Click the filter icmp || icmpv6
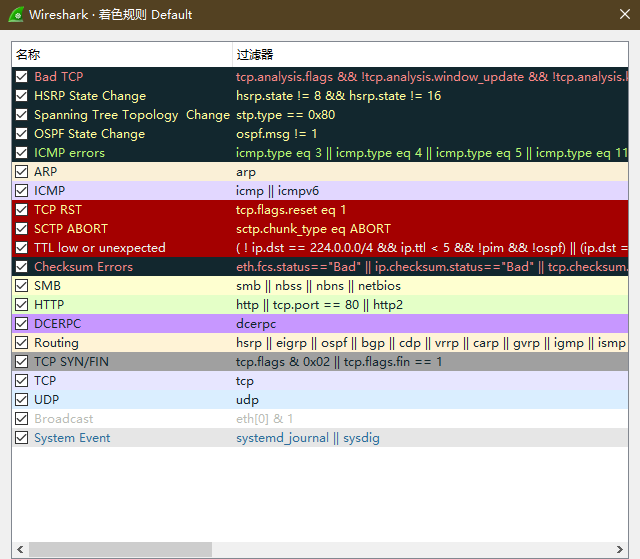Viewport: 640px width, 559px height. tap(277, 191)
